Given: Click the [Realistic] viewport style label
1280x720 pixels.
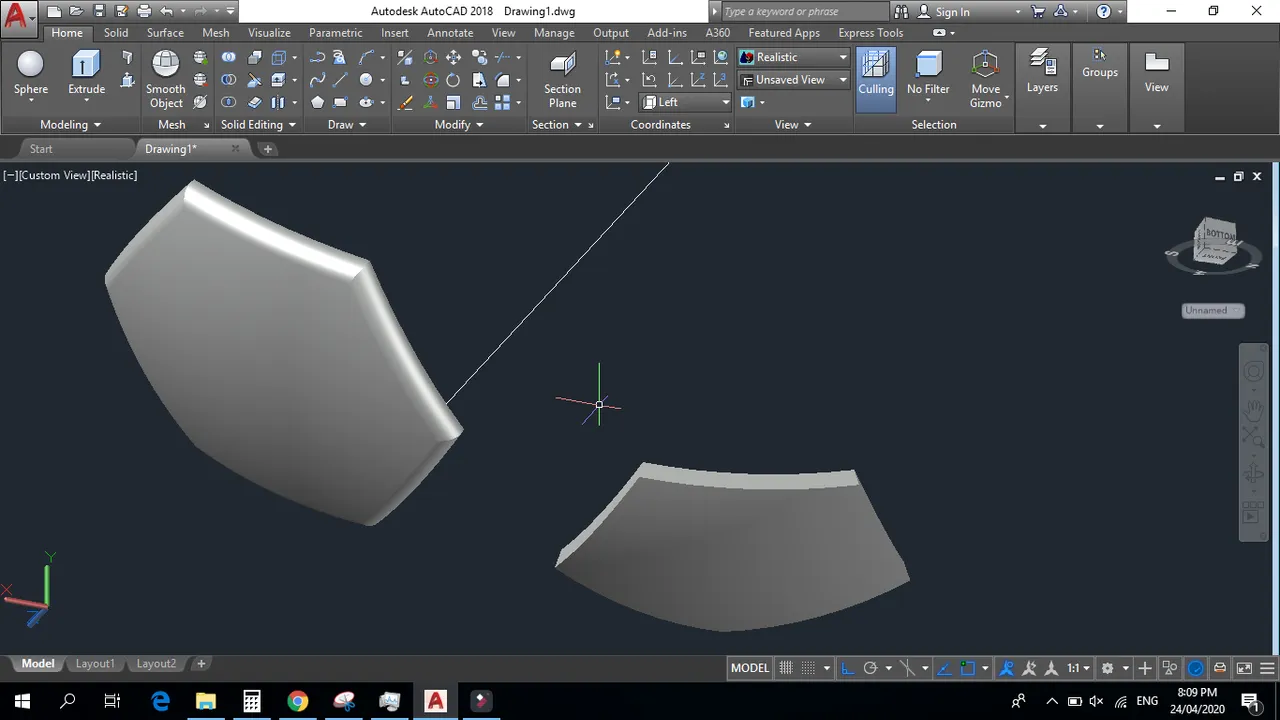Looking at the screenshot, I should click(115, 175).
